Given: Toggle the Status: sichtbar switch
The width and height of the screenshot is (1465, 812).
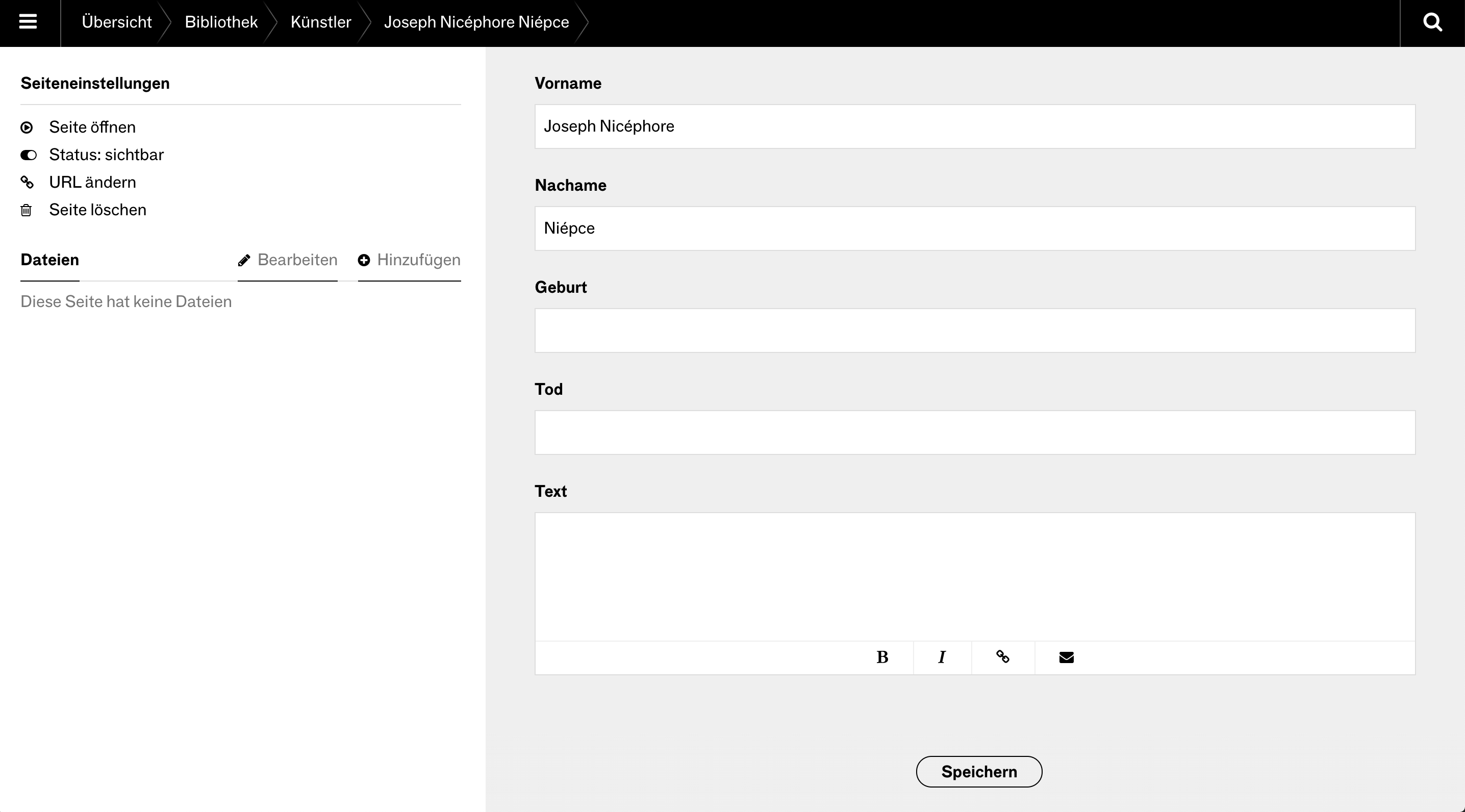Looking at the screenshot, I should (x=29, y=155).
